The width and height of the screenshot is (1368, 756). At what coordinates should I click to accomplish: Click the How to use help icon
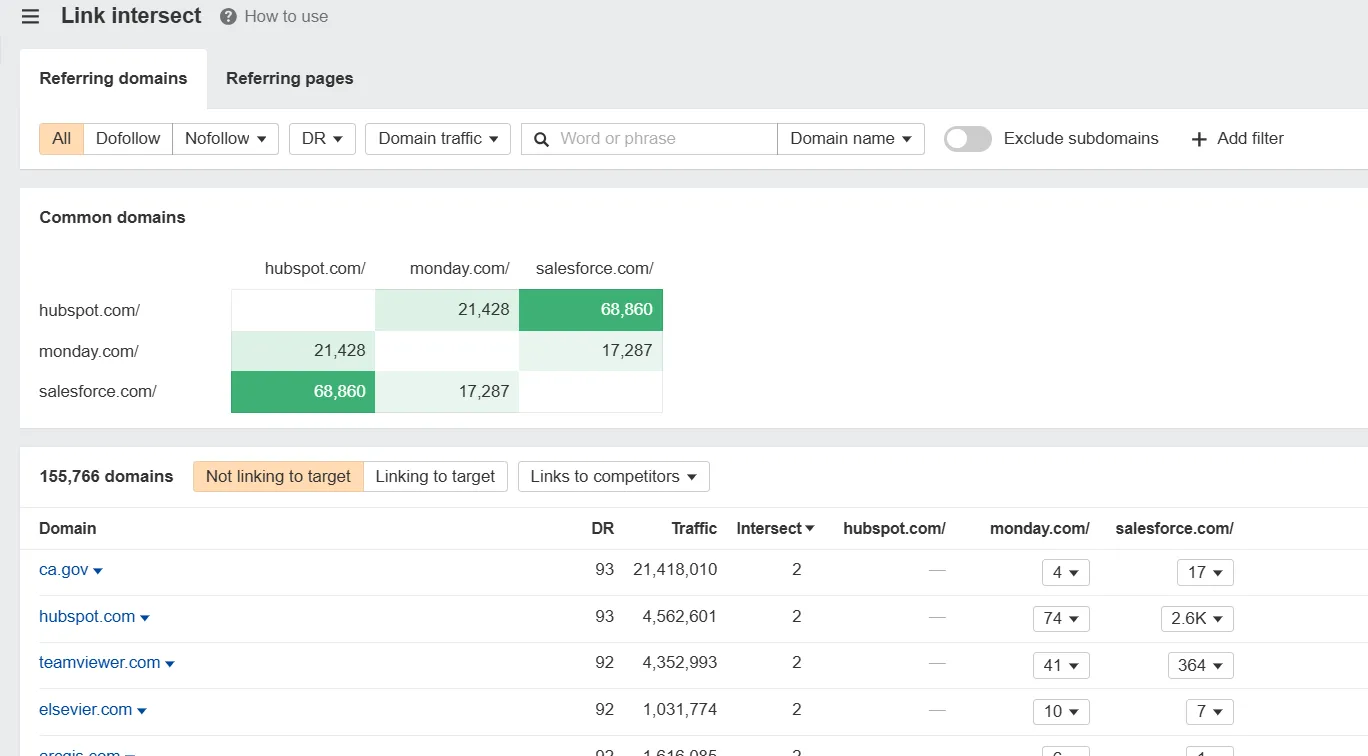(228, 17)
